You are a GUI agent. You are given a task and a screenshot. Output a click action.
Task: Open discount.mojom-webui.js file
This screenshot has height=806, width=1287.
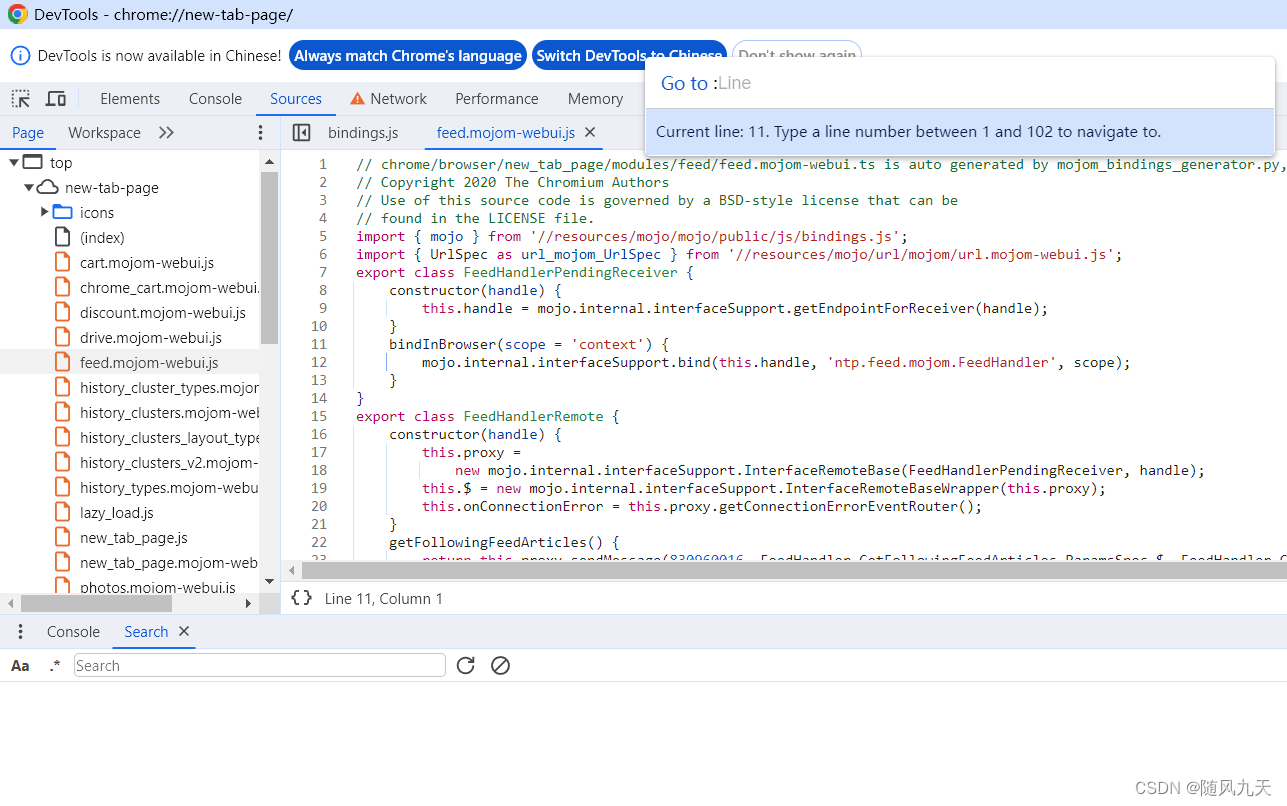(x=163, y=312)
